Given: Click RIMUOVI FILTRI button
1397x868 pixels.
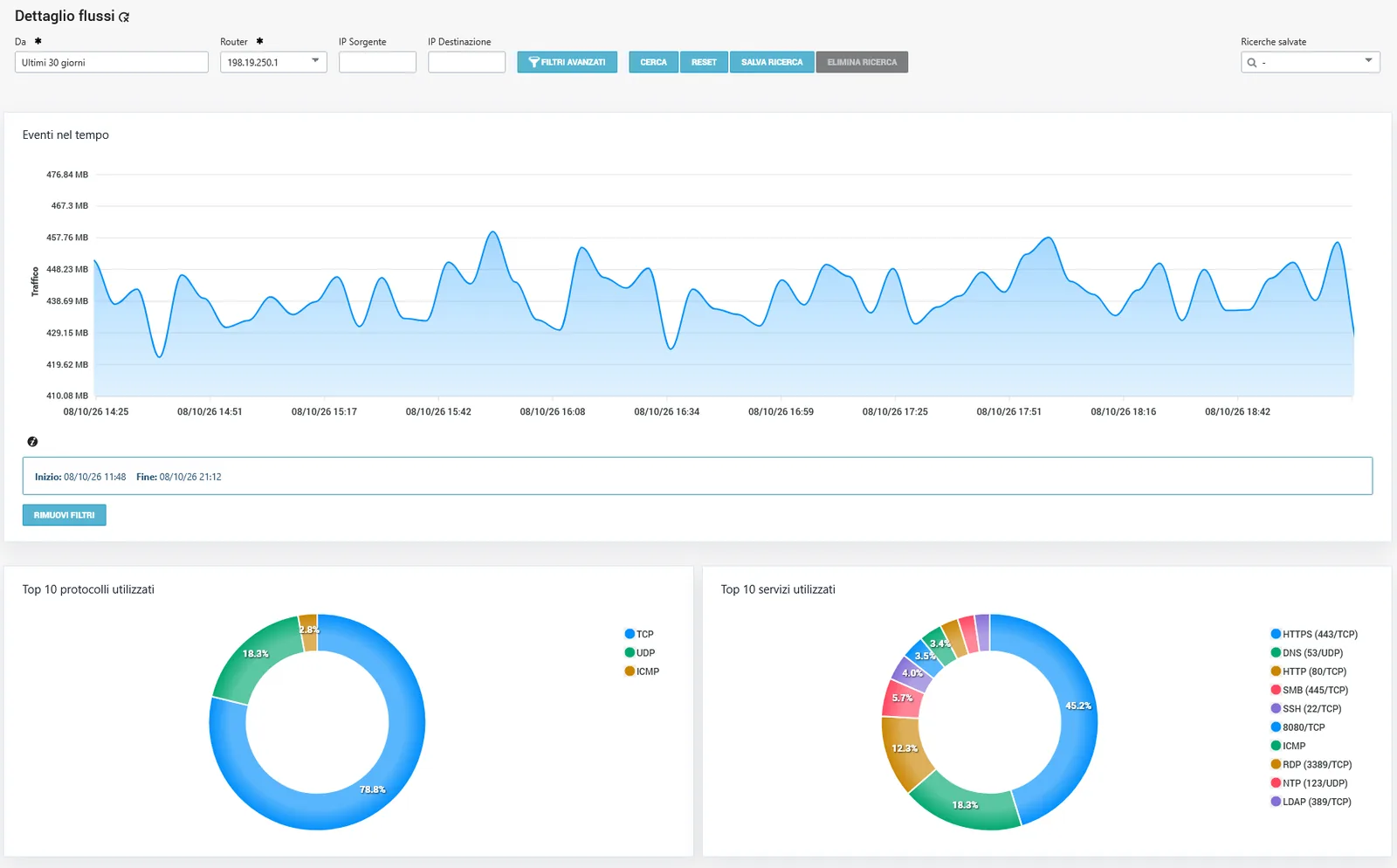Looking at the screenshot, I should 65,515.
